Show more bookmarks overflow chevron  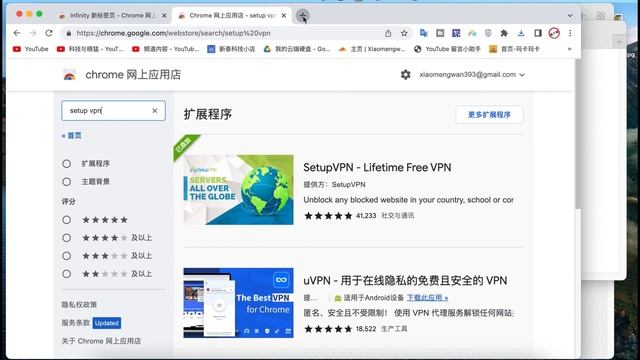(x=569, y=49)
